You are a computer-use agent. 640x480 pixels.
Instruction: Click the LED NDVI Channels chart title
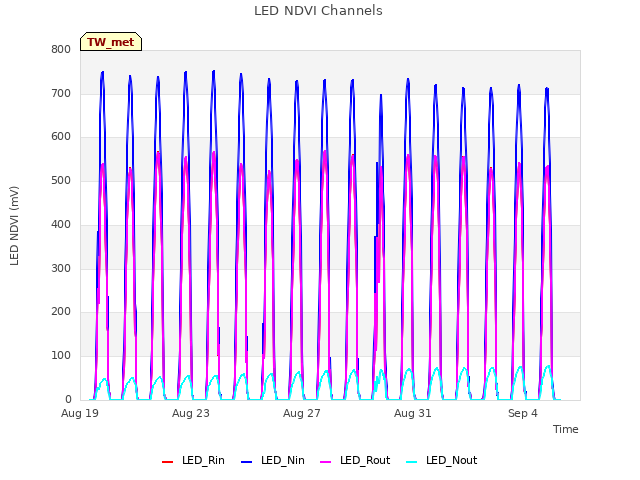(318, 11)
